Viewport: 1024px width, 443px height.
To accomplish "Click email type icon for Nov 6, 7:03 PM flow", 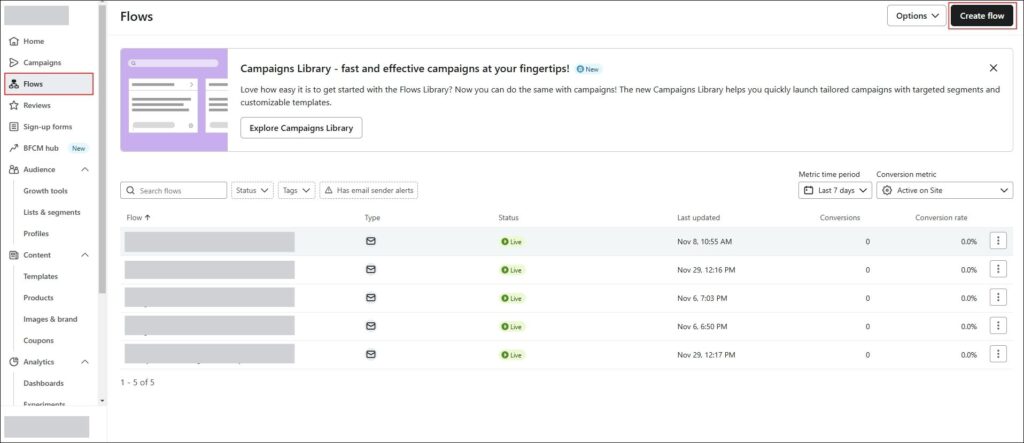I will point(370,297).
